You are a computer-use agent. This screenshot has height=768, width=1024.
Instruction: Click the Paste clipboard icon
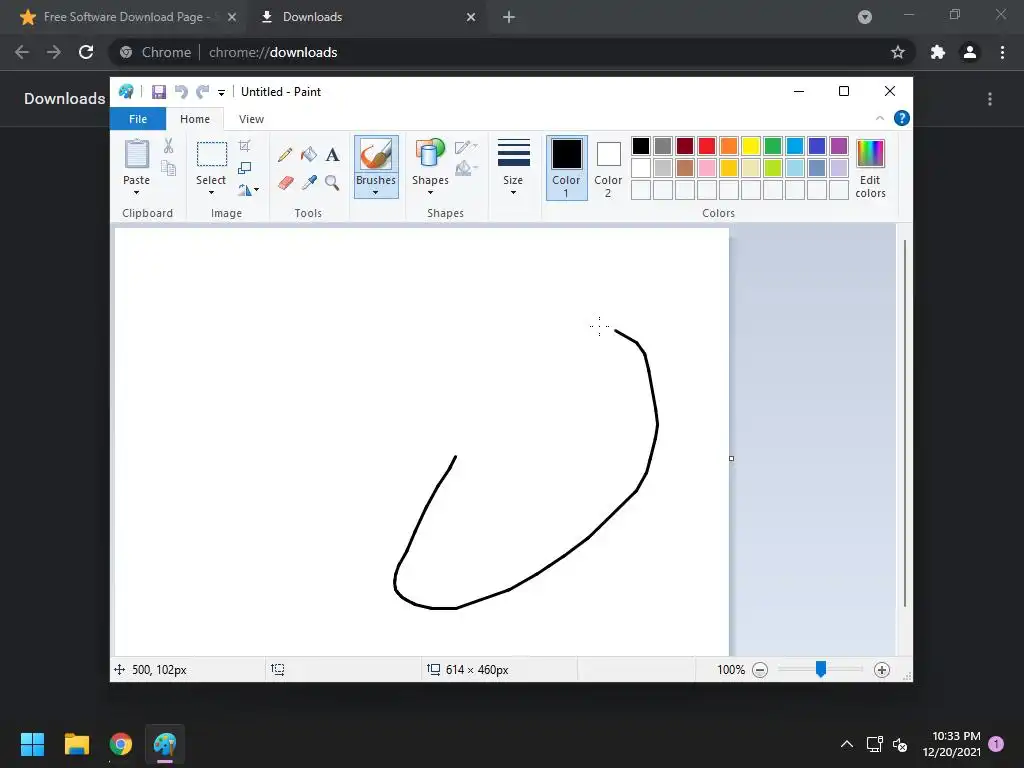[136, 155]
